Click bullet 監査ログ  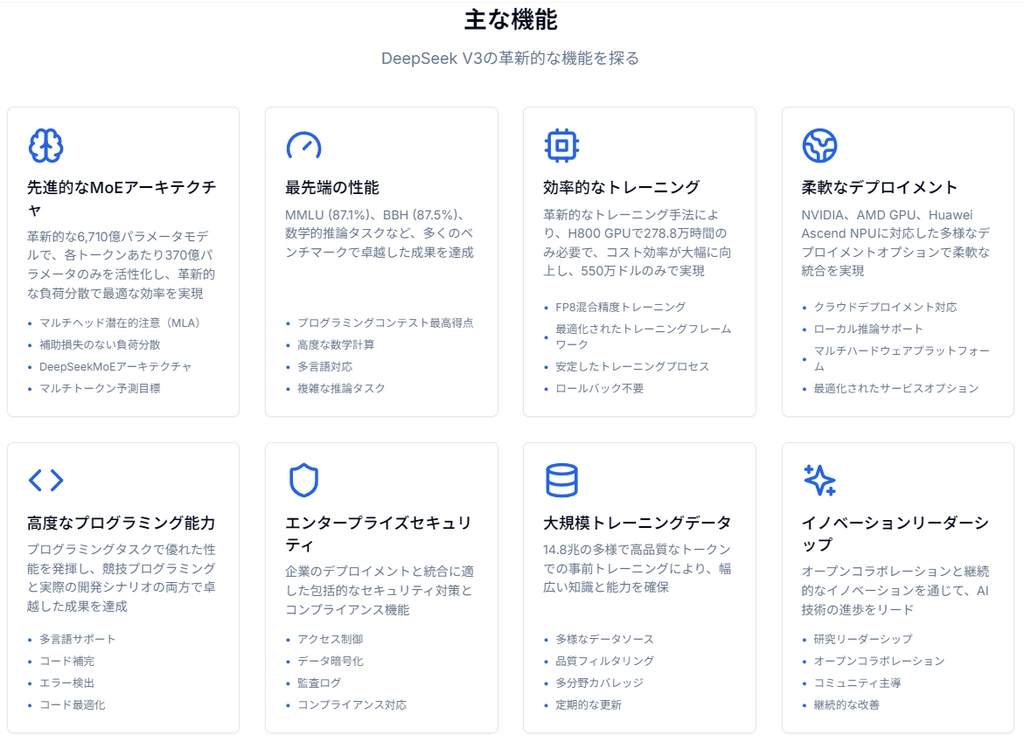pyautogui.click(x=319, y=683)
